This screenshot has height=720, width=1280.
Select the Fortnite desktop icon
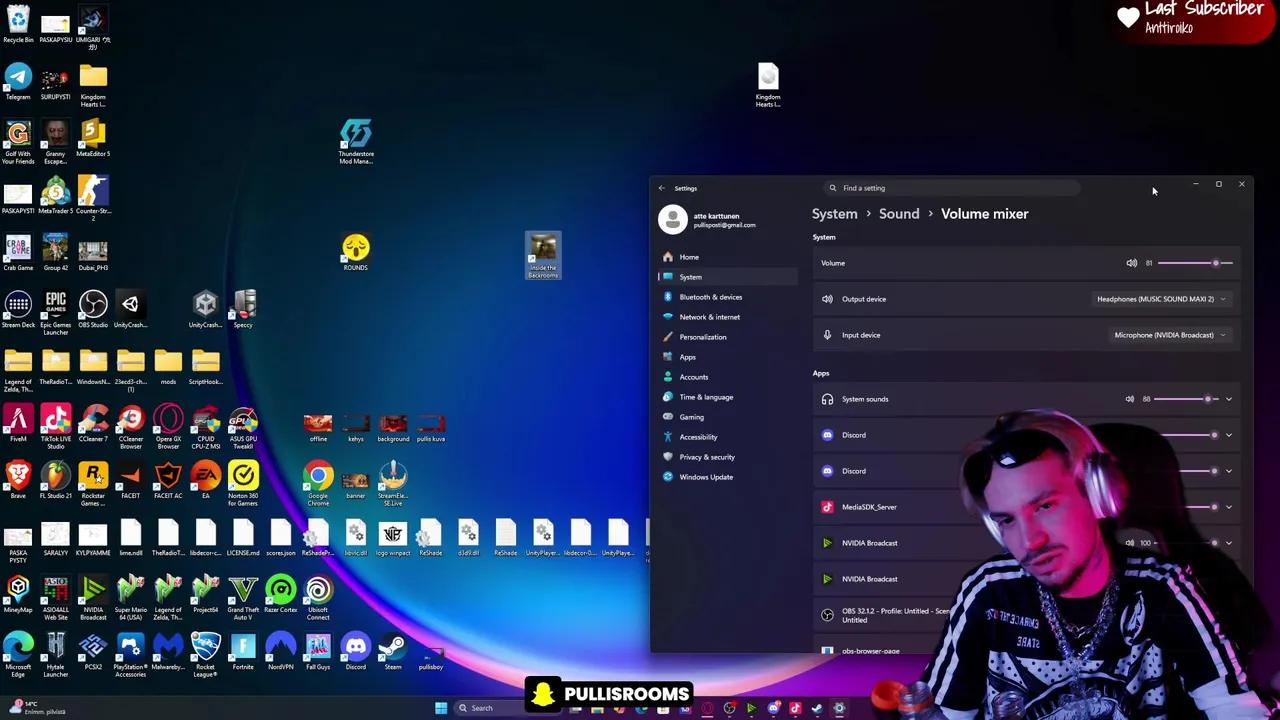243,652
